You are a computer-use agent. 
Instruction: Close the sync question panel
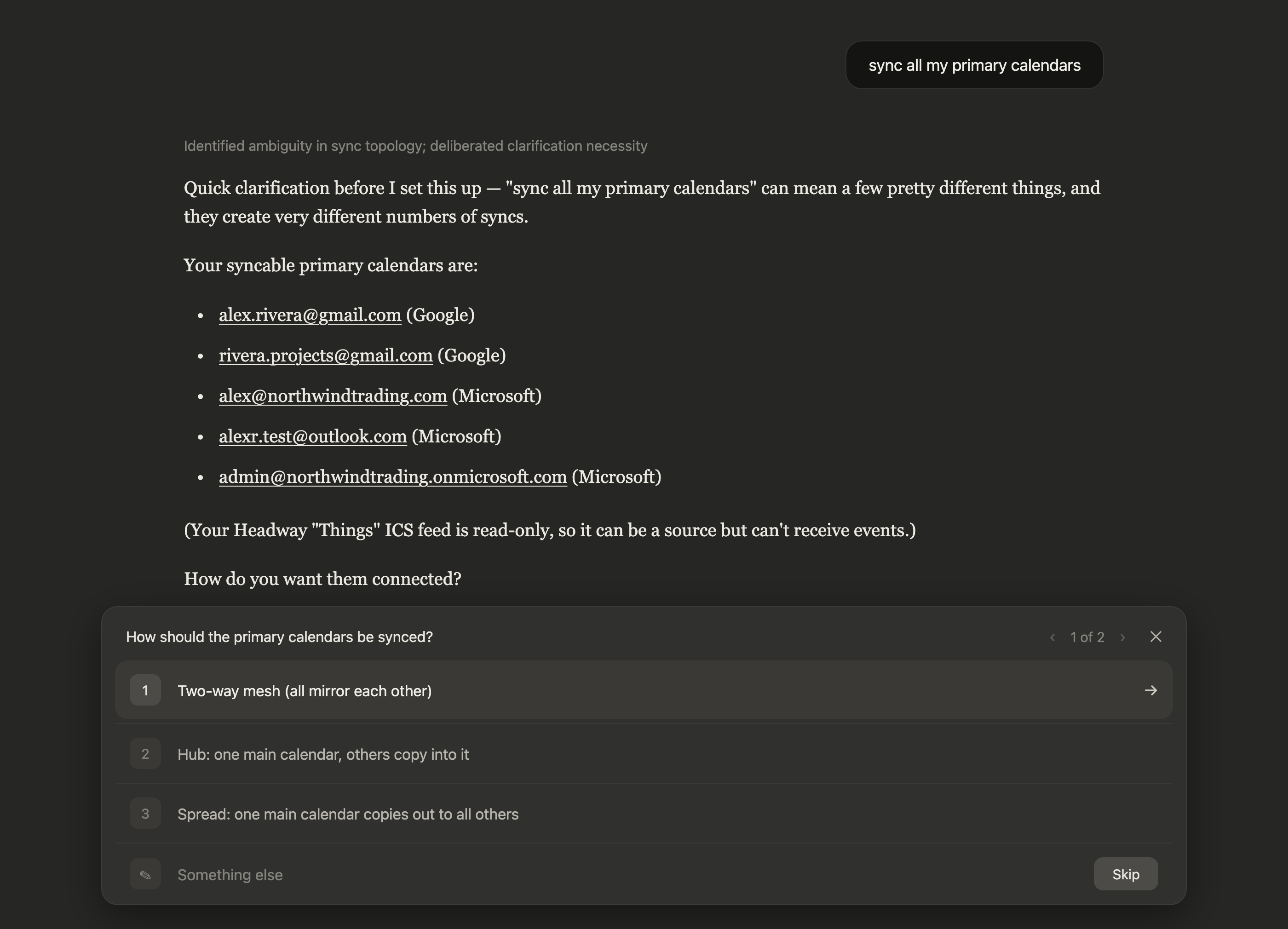click(1156, 637)
